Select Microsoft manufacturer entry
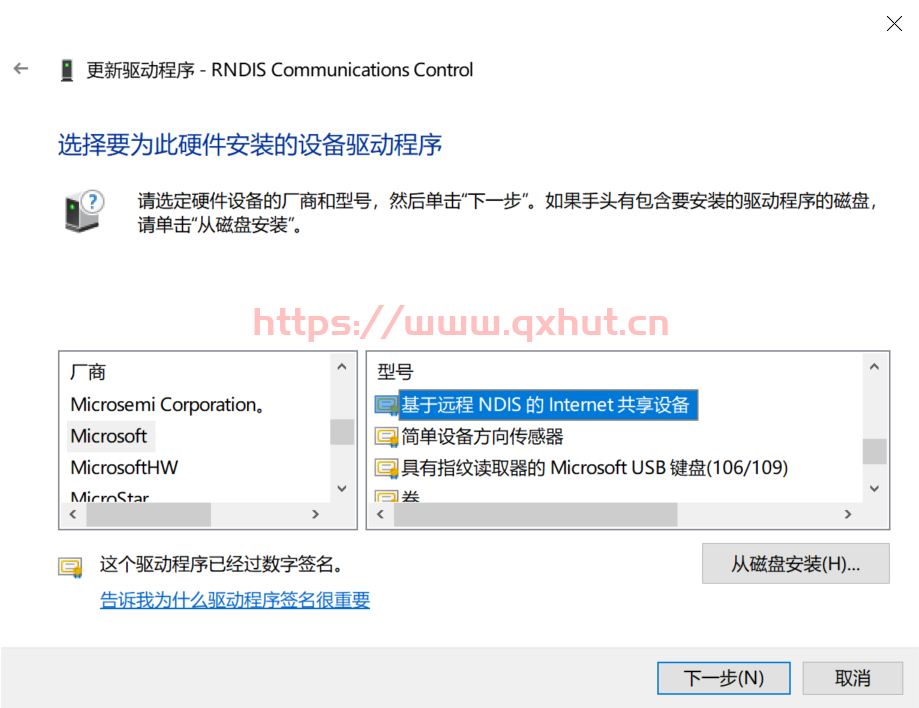The image size is (919, 708). pos(109,436)
